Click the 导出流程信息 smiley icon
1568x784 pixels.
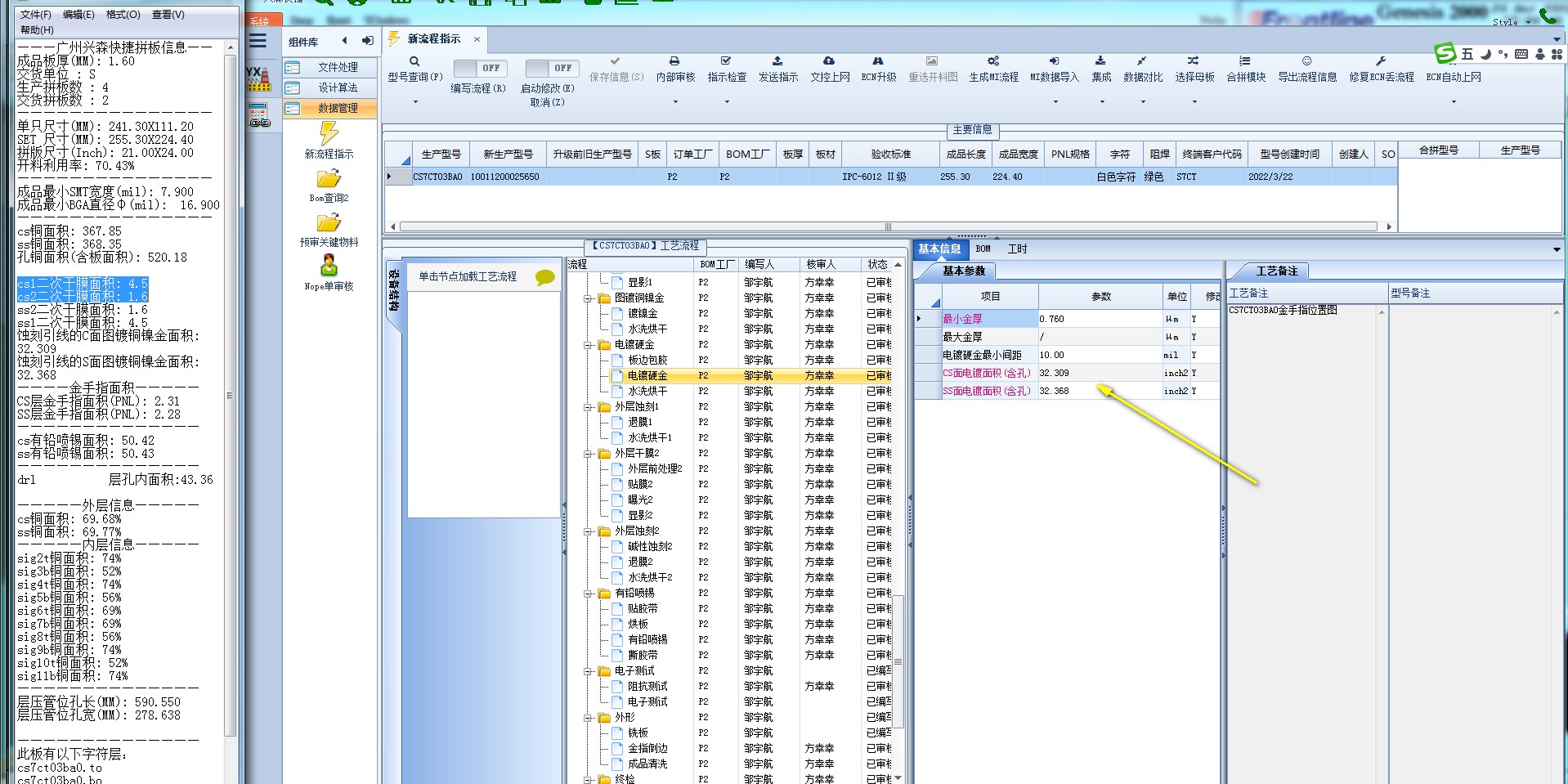[x=1306, y=61]
